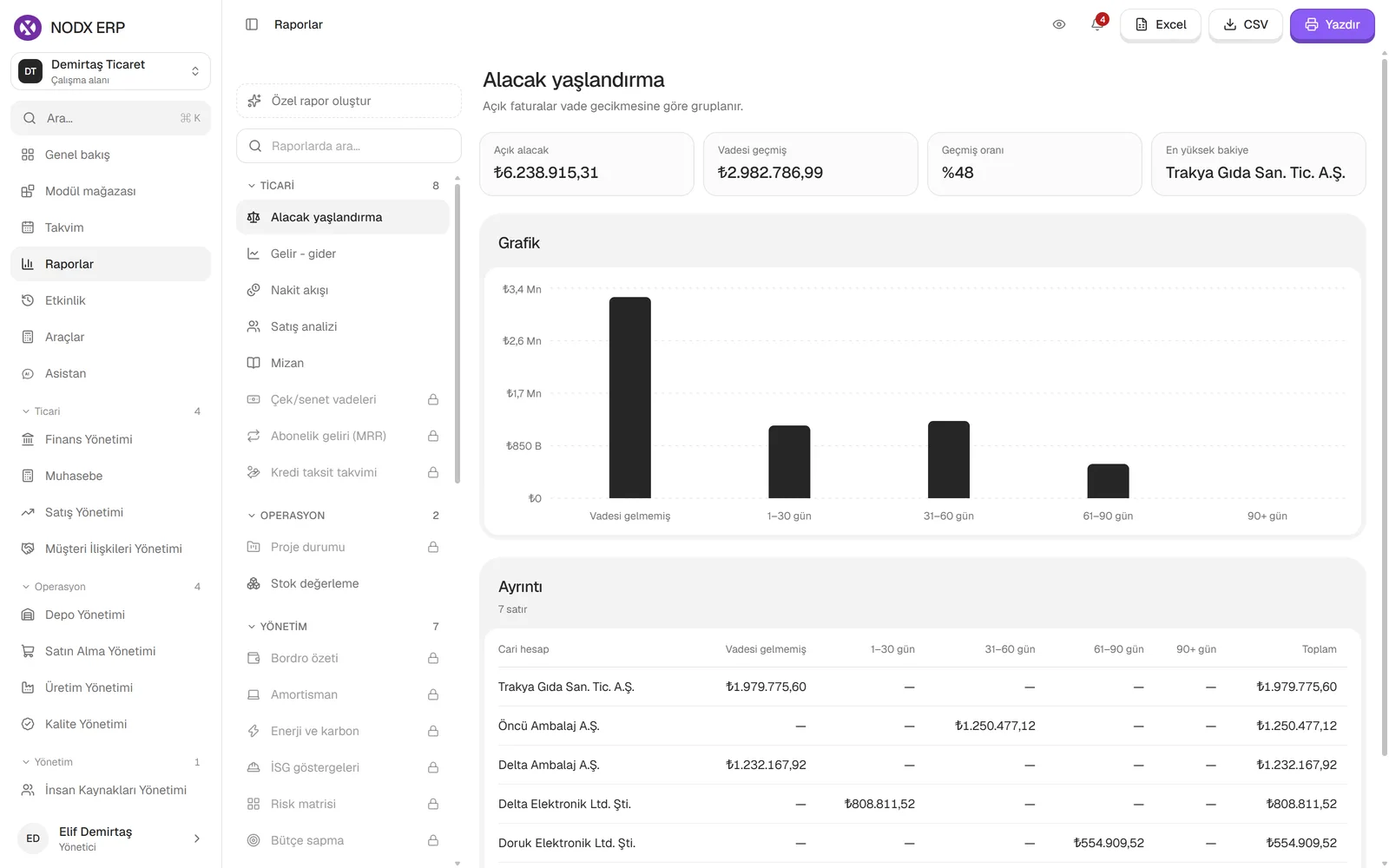
Task: Select Gelir - gider report
Action: tap(343, 253)
